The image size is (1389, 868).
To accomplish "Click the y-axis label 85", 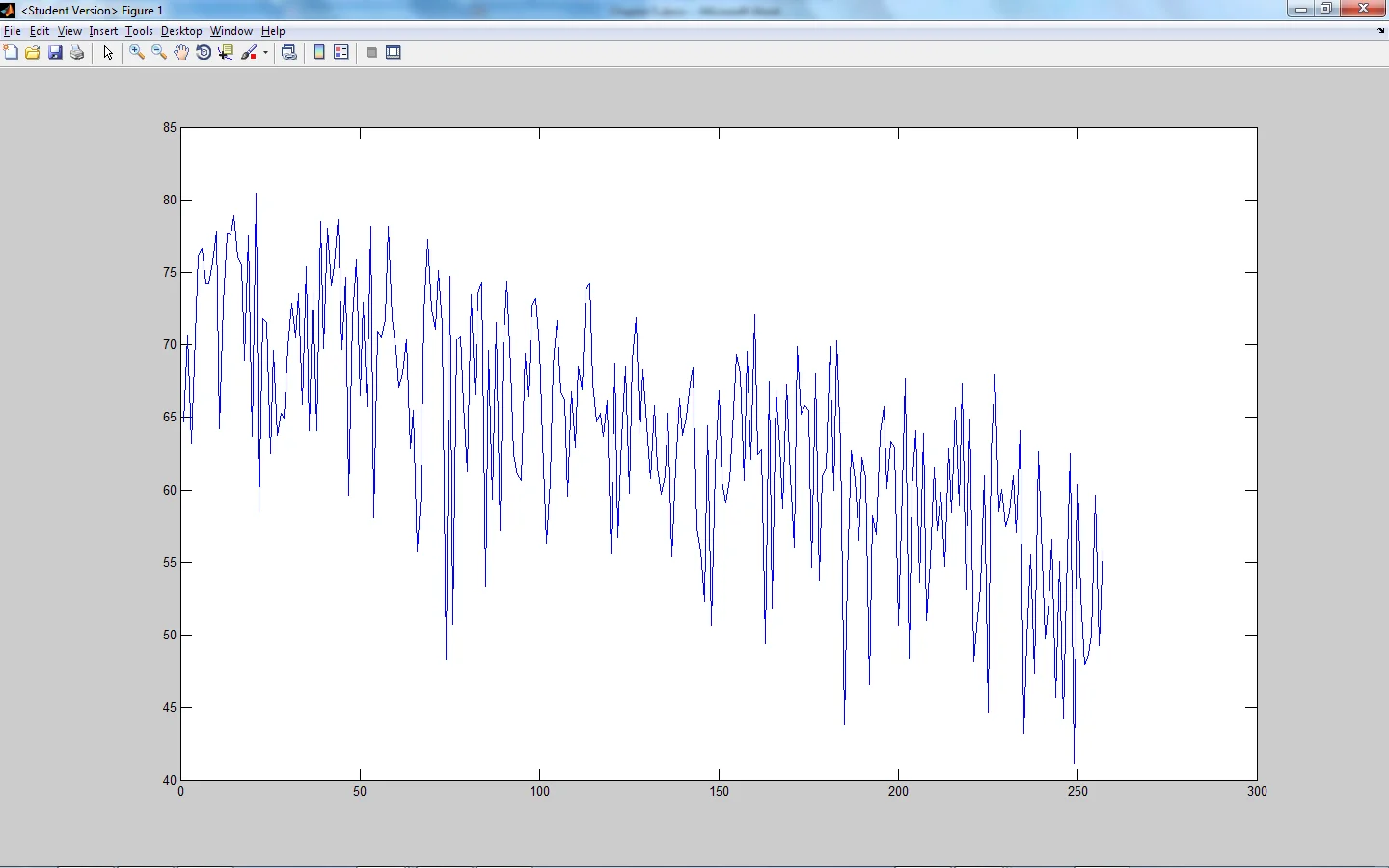I will (x=170, y=128).
